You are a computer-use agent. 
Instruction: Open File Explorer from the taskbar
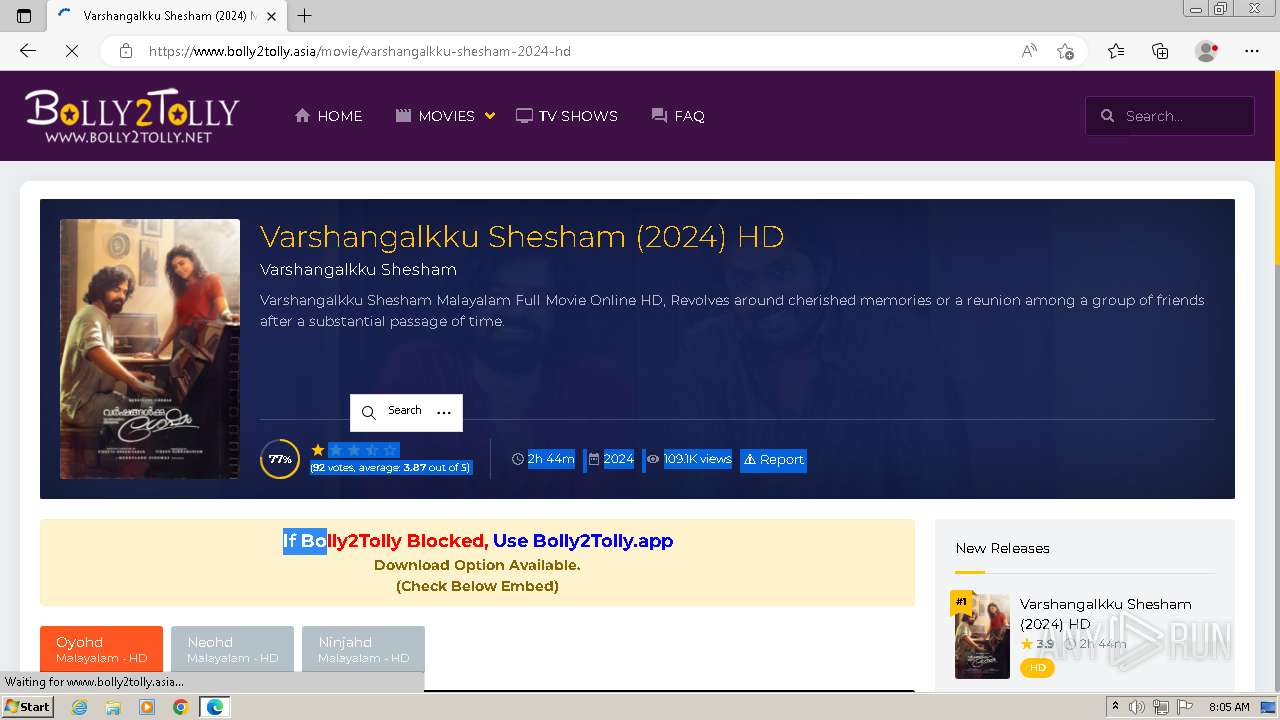coord(113,707)
